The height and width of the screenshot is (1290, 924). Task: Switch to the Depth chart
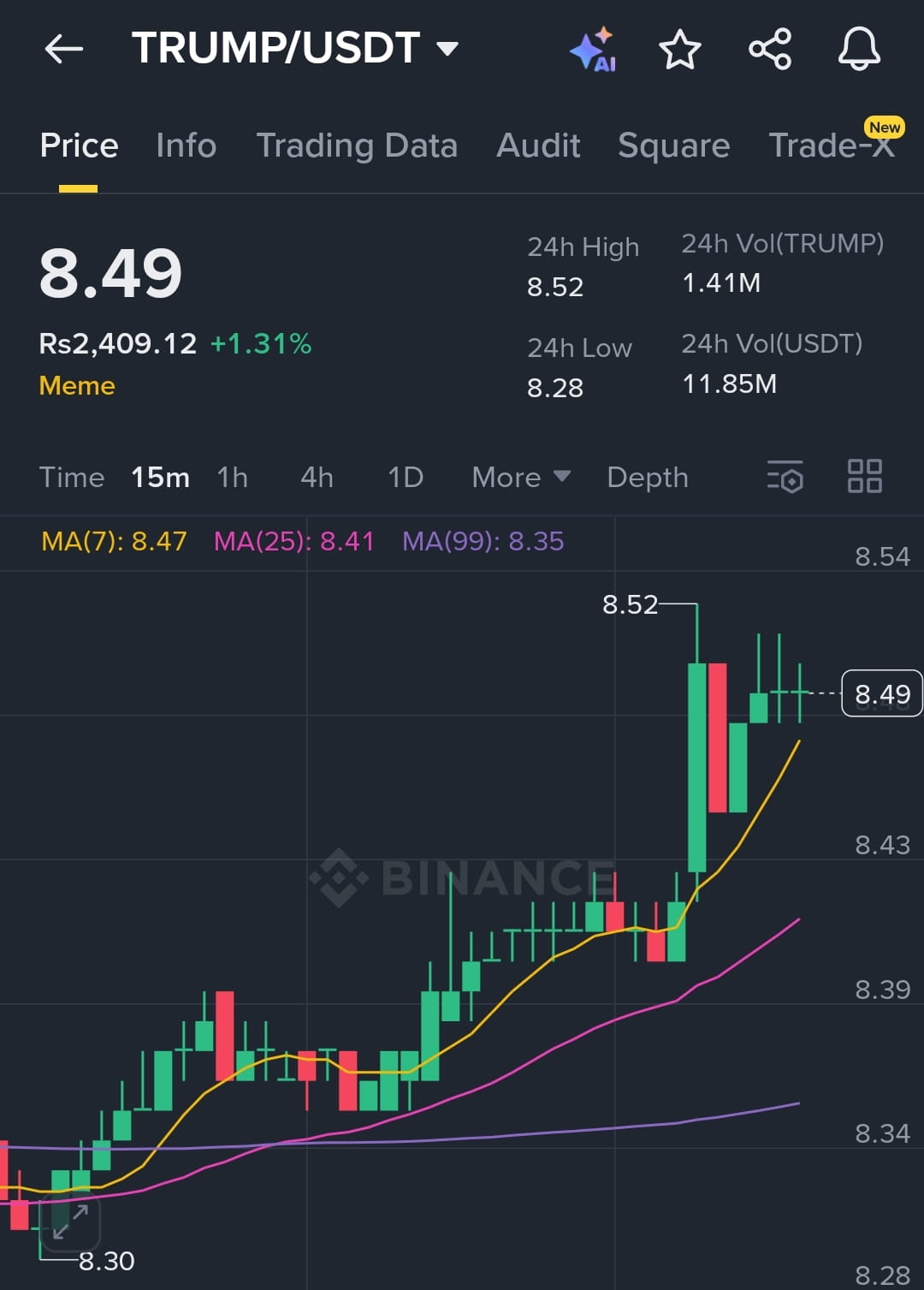(x=648, y=478)
